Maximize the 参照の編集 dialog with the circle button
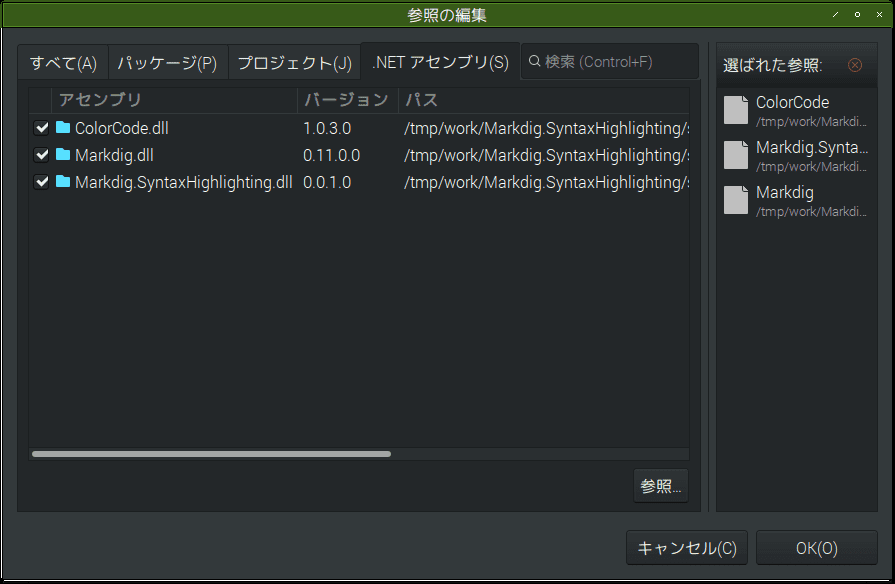The width and height of the screenshot is (895, 584). coord(857,14)
